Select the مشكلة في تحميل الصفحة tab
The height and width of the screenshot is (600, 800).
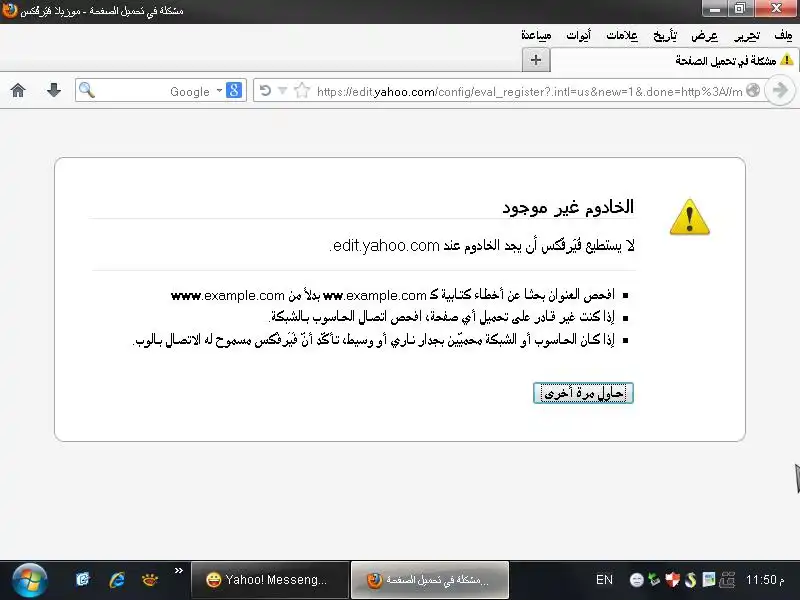pos(674,60)
